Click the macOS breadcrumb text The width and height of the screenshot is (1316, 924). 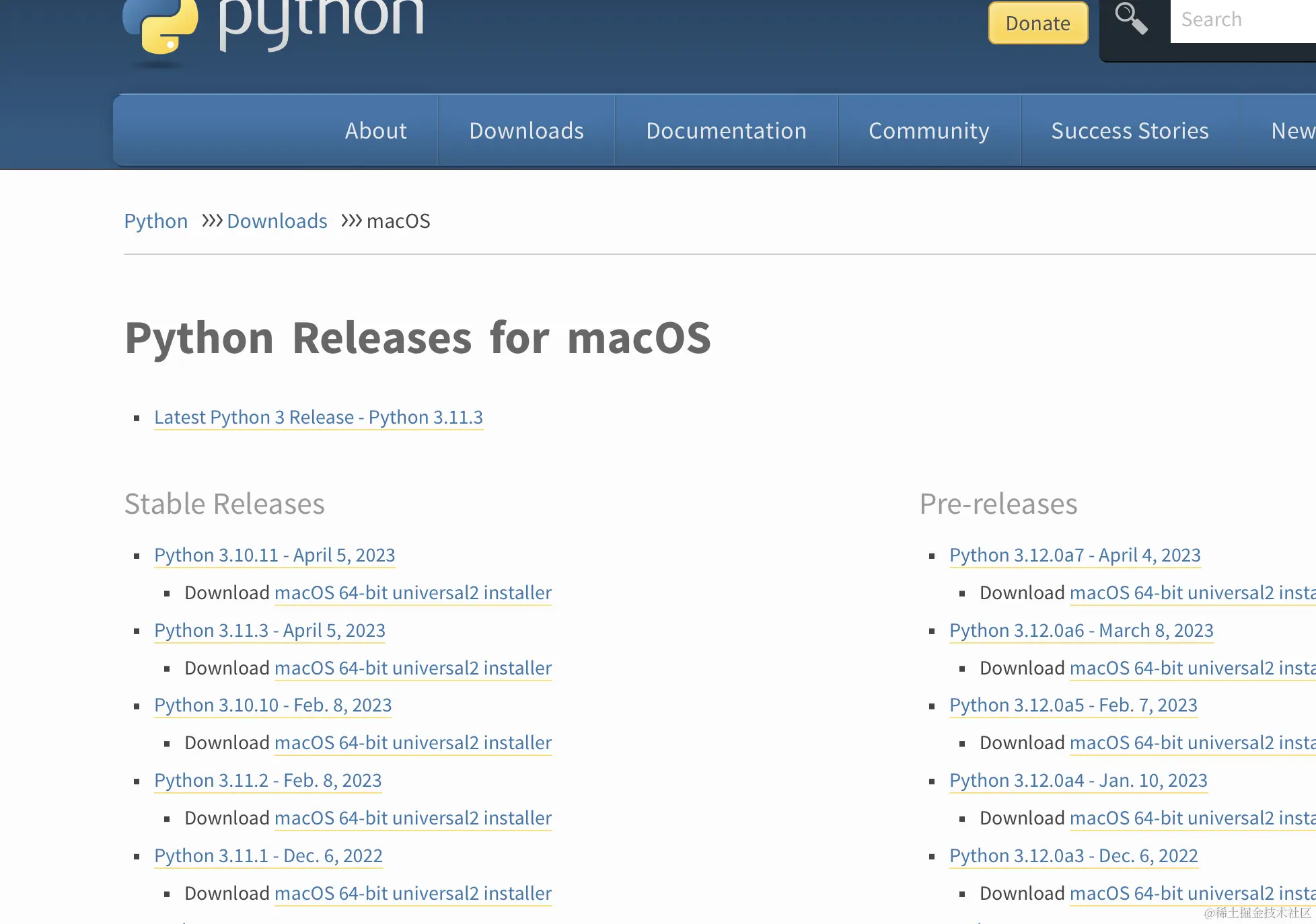(x=398, y=221)
